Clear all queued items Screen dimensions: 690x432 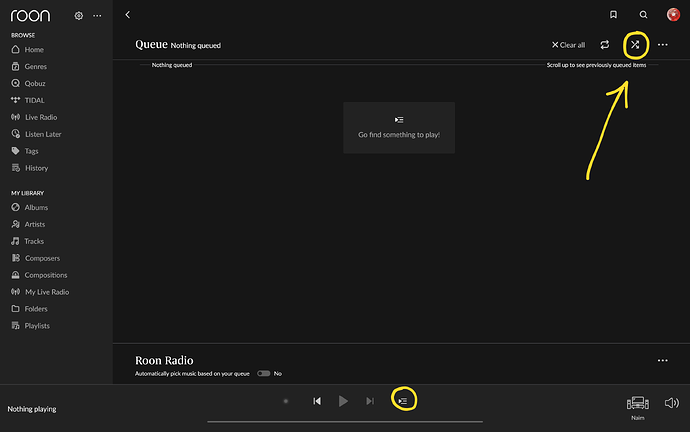click(x=569, y=45)
